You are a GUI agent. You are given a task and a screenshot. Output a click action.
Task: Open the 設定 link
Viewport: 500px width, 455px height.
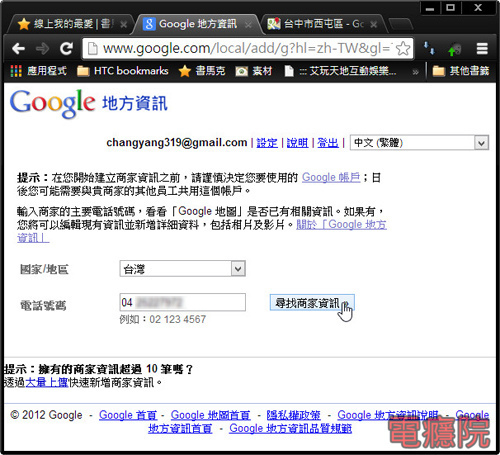pyautogui.click(x=267, y=143)
